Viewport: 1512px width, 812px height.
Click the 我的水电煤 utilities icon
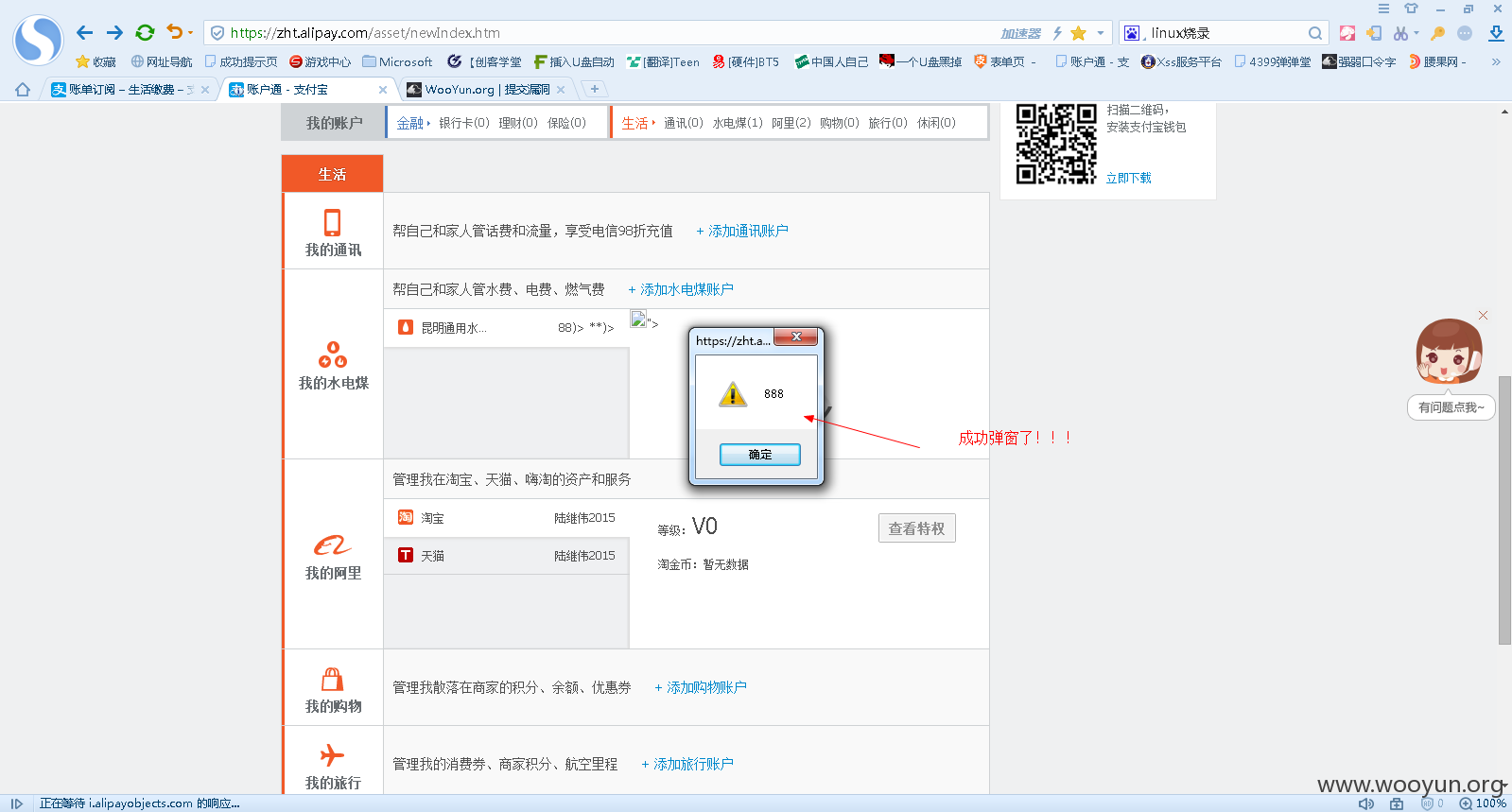click(x=333, y=354)
